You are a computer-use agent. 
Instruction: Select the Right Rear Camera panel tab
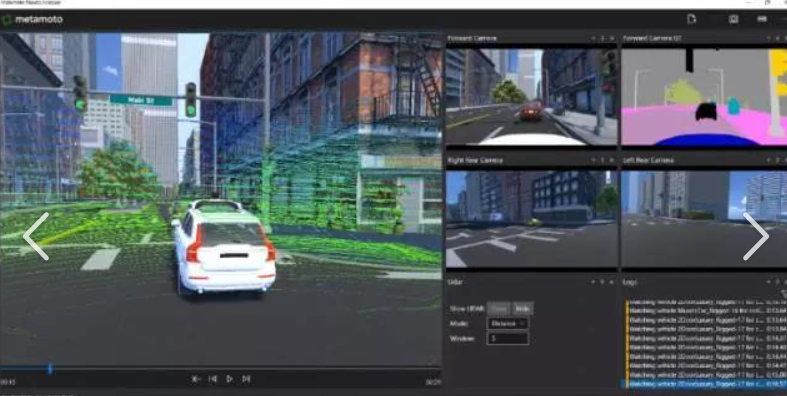point(475,160)
